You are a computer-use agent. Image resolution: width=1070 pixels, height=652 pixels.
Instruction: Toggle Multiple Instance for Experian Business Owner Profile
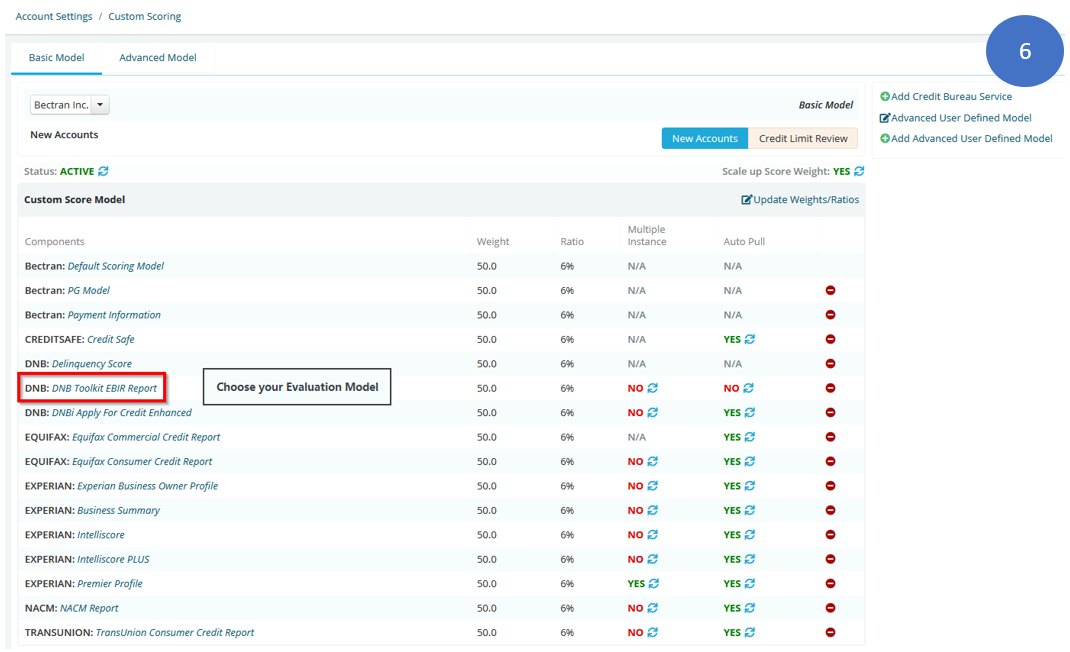652,486
